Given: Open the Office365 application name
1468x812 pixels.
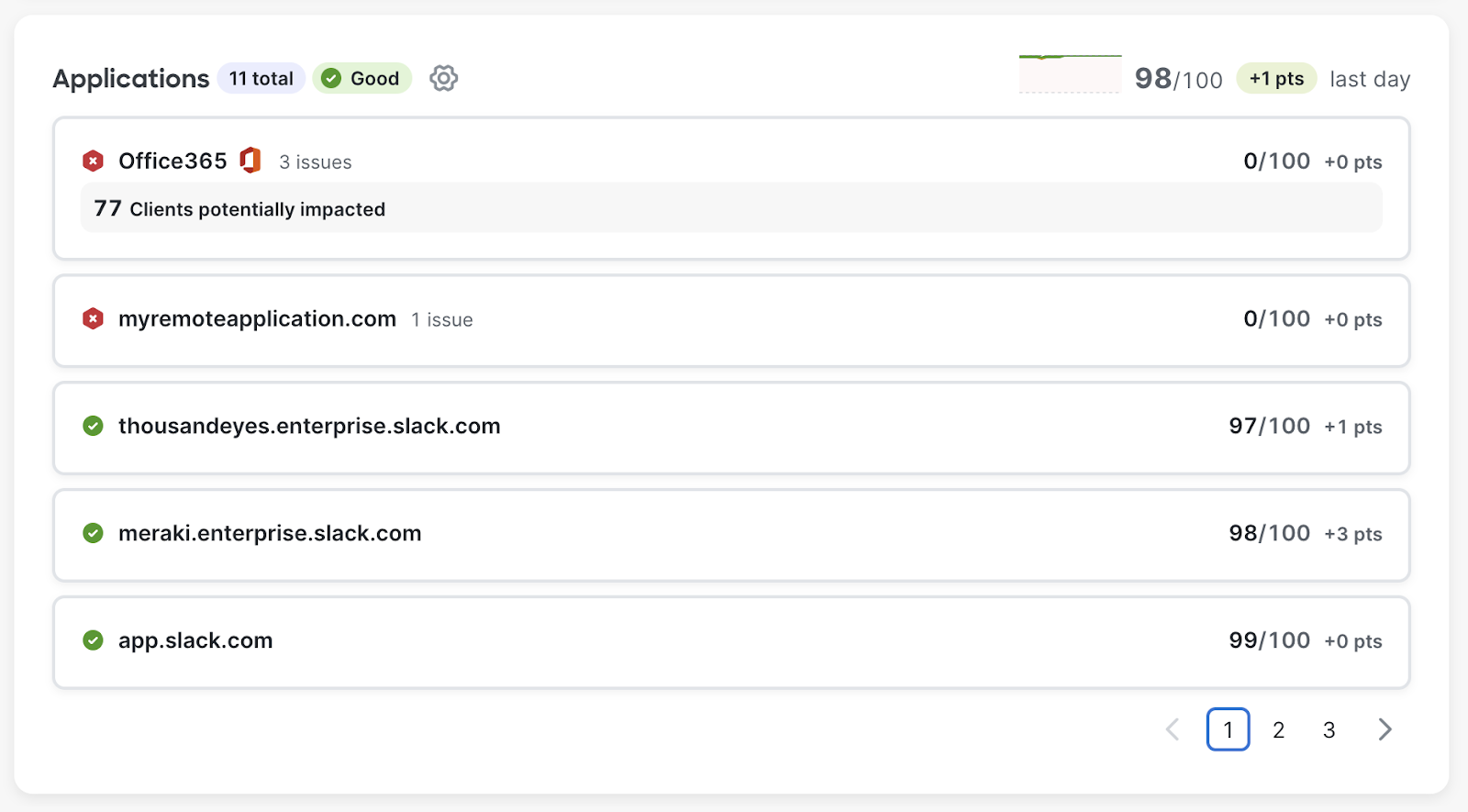Looking at the screenshot, I should [172, 161].
